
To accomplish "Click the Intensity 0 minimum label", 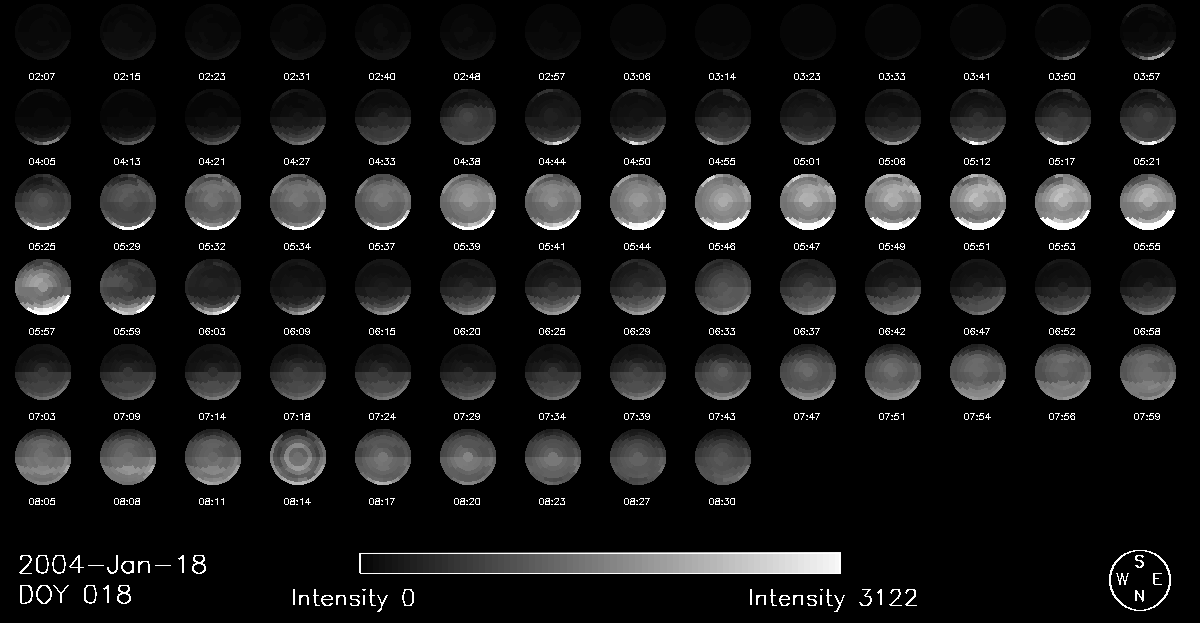I will [x=353, y=599].
